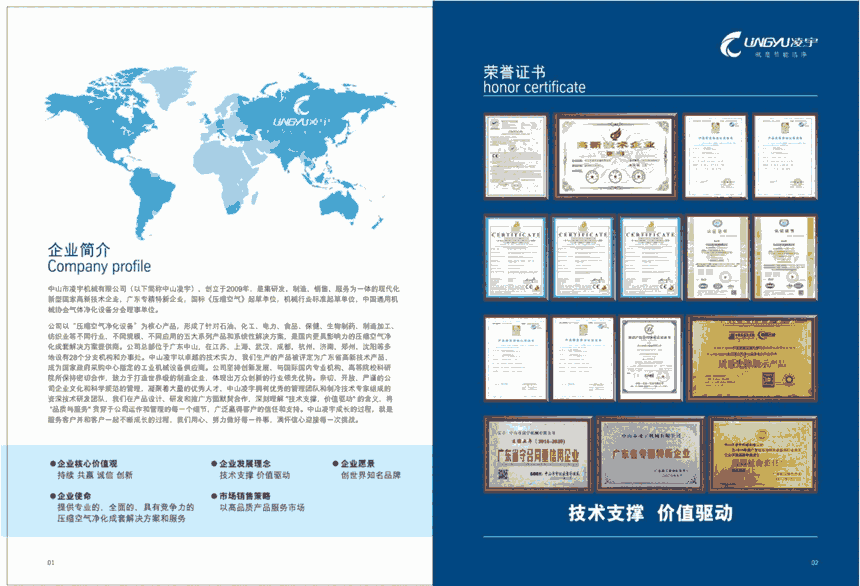This screenshot has width=860, height=586.
Task: Select the 企业发展理念 label
Action: [245, 464]
